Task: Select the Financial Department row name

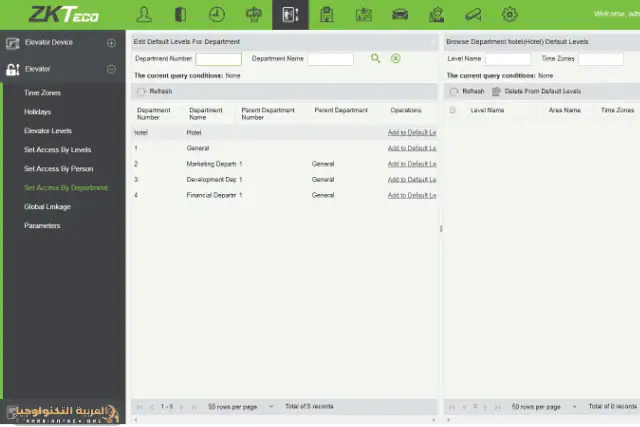Action: pos(211,196)
